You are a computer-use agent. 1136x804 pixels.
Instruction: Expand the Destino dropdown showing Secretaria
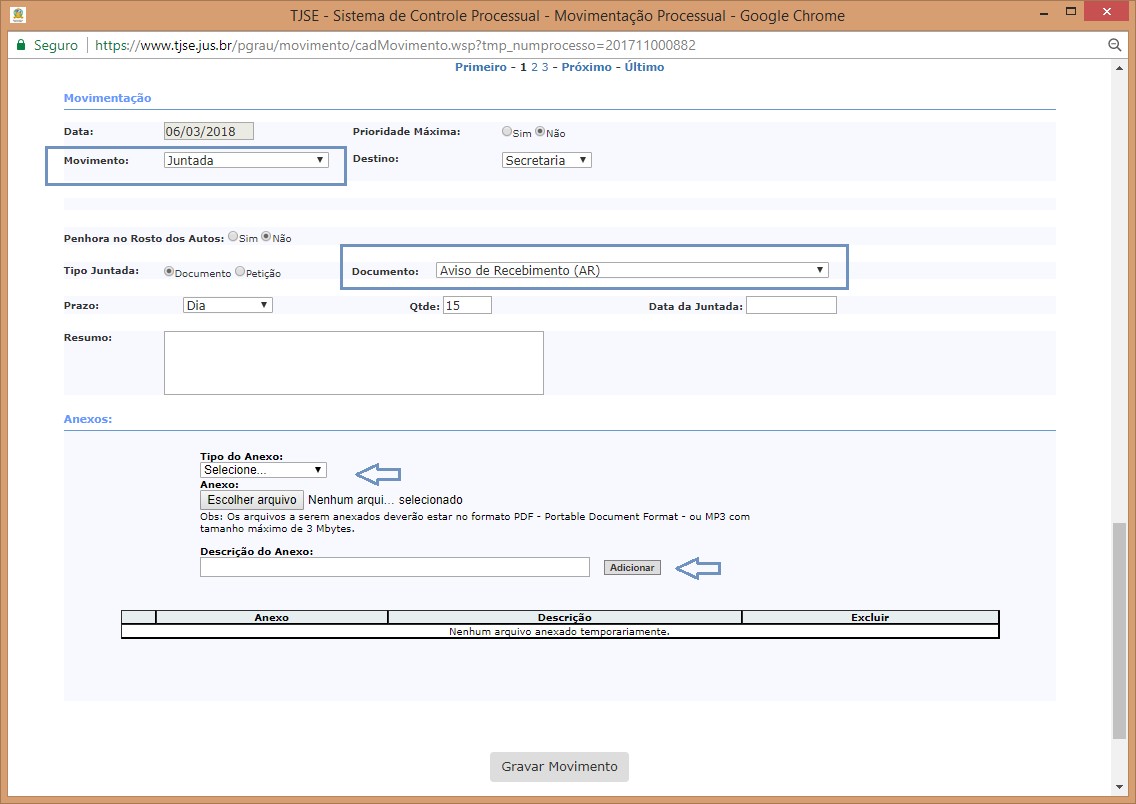(x=546, y=160)
